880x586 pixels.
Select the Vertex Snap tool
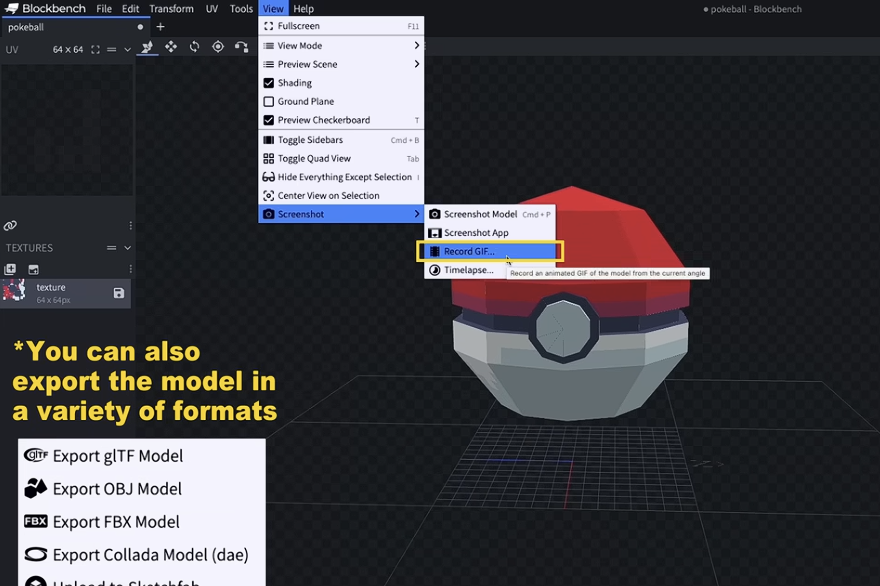[241, 47]
